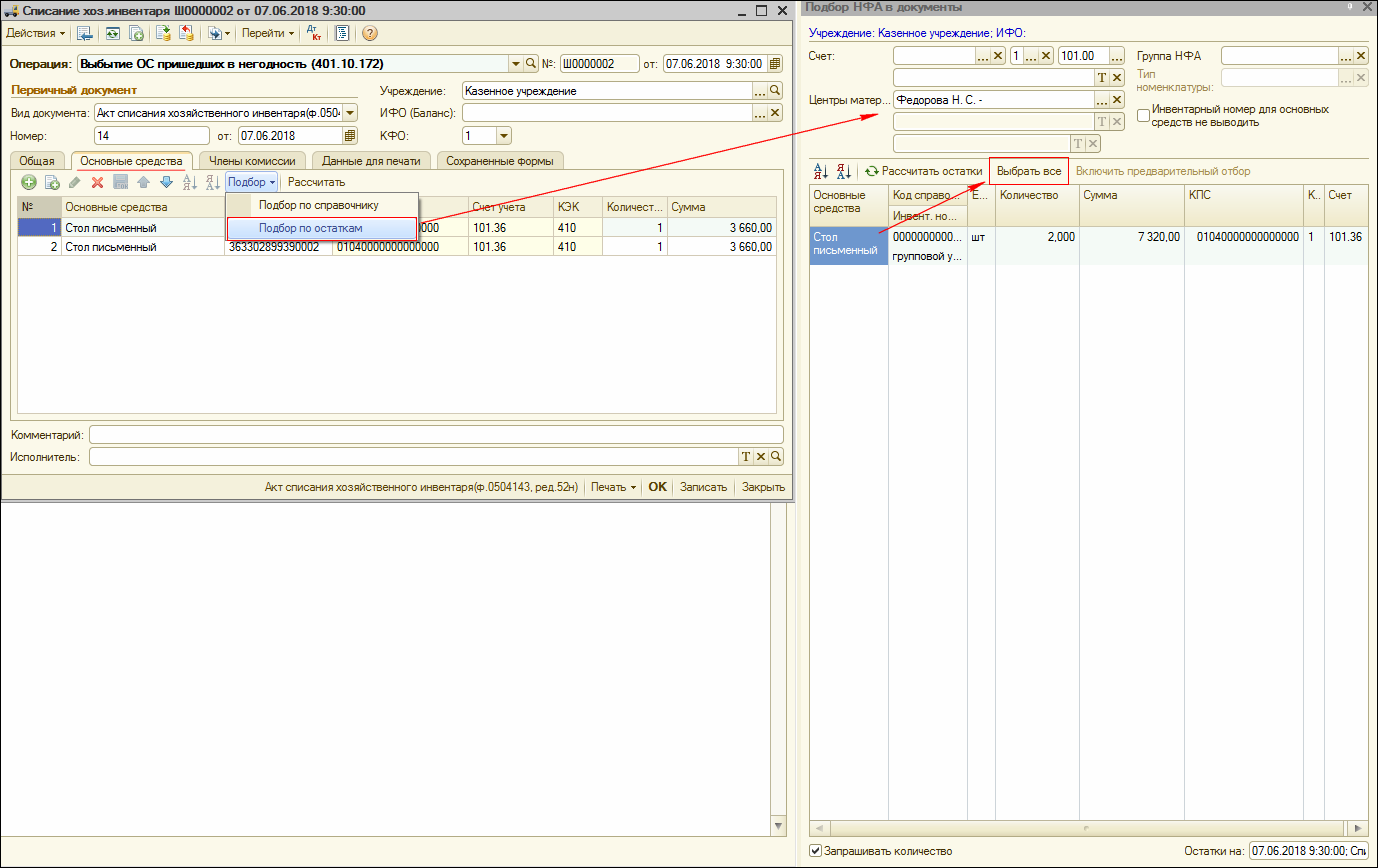Open the calendar beside the Номер date field
This screenshot has width=1378, height=868.
pos(350,136)
